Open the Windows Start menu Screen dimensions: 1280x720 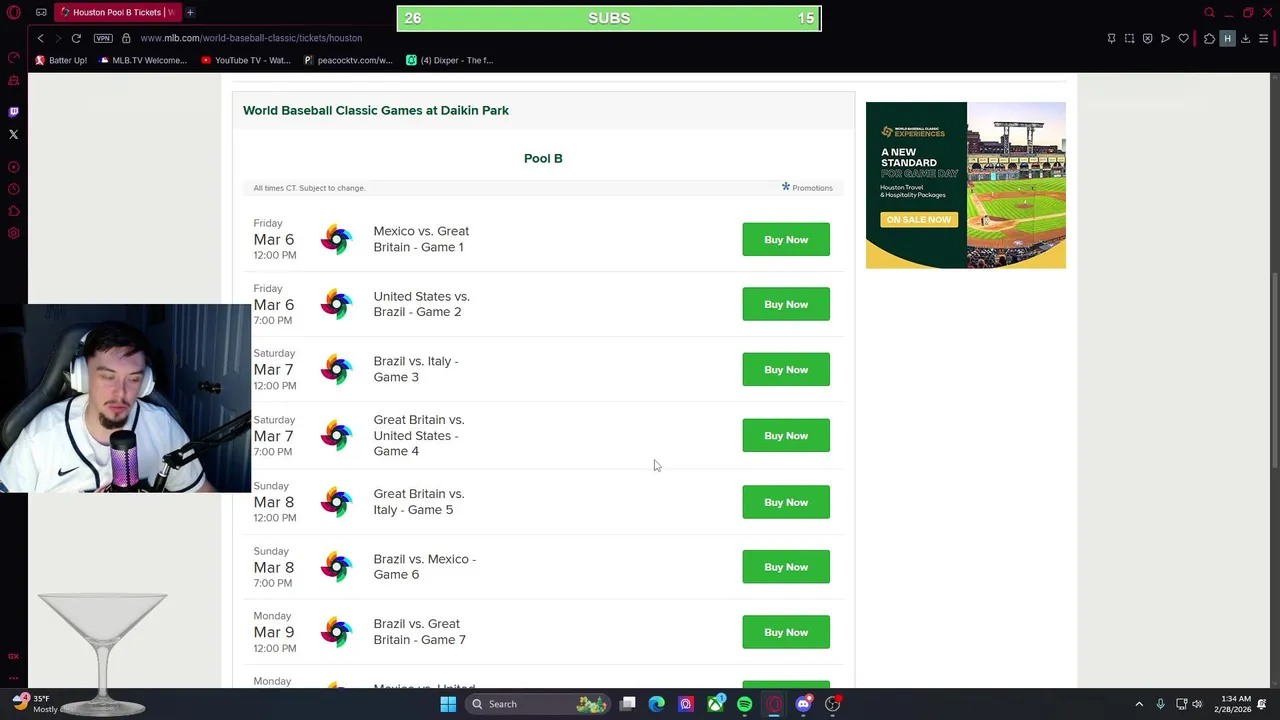tap(448, 704)
